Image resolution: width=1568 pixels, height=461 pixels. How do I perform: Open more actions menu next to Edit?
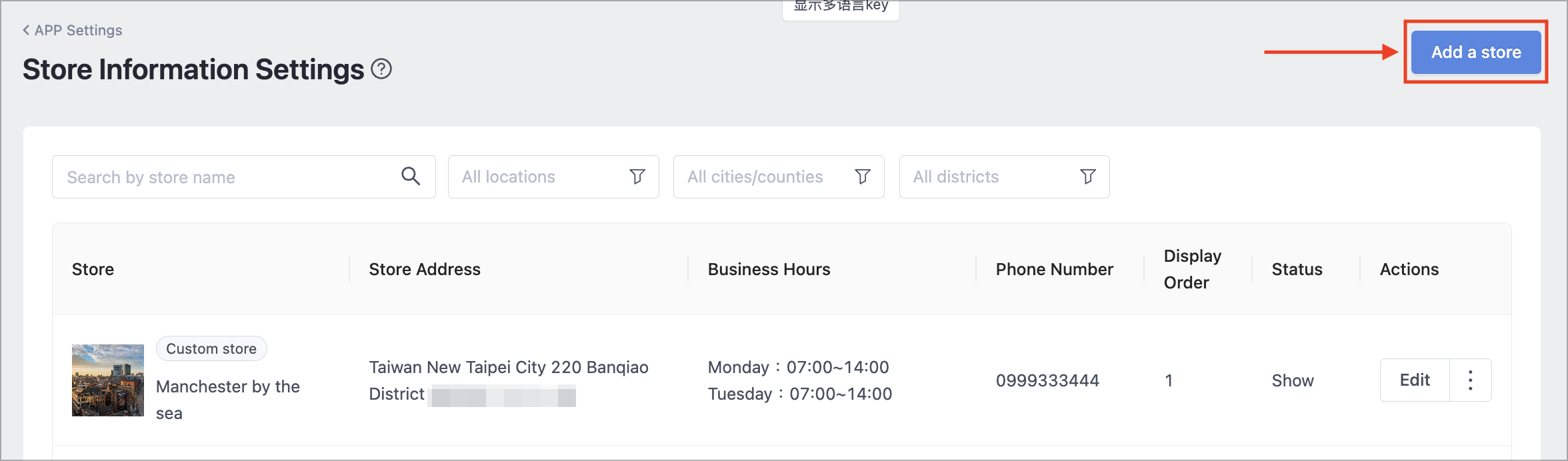click(1471, 380)
